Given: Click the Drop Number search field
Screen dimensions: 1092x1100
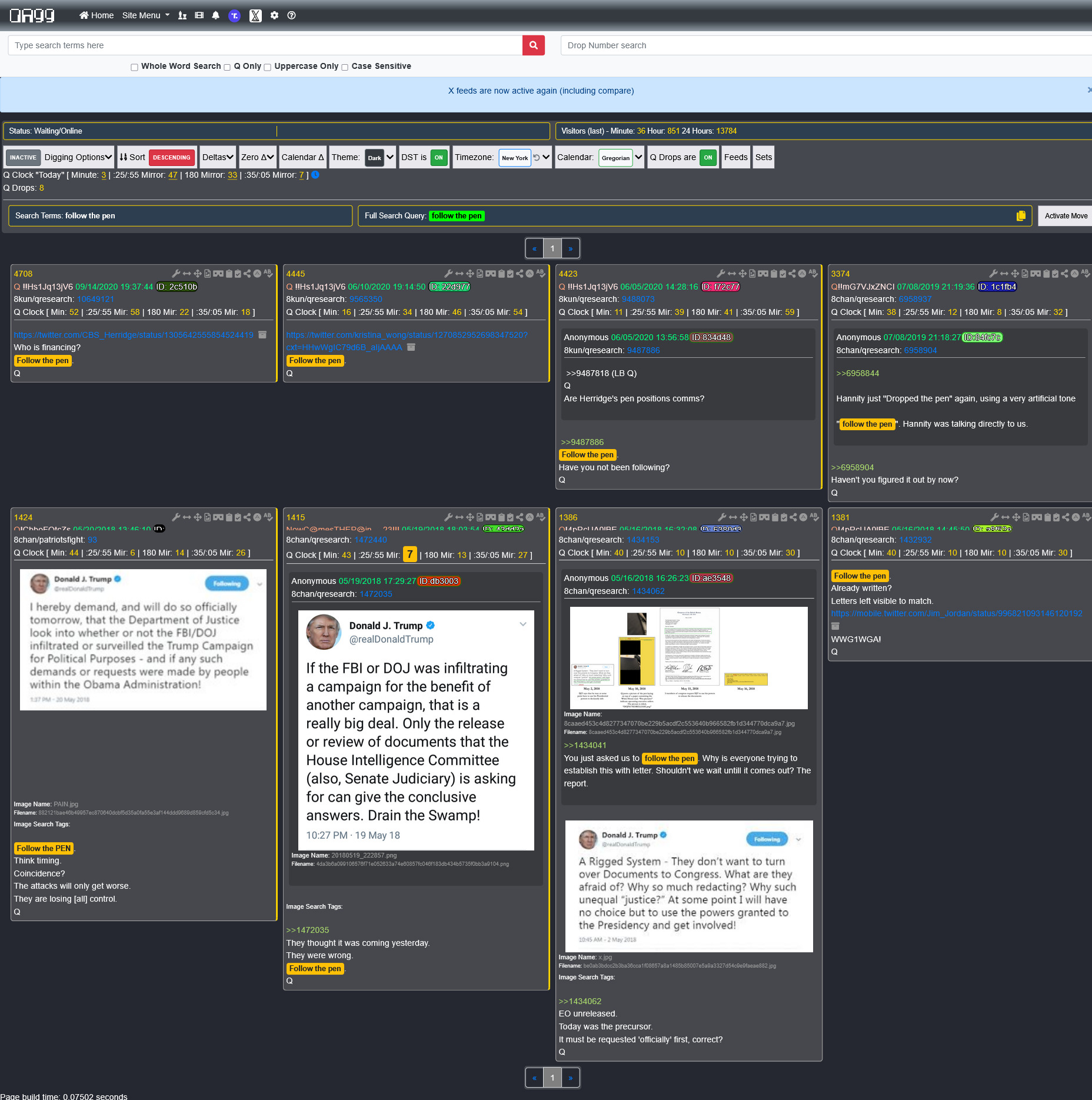Looking at the screenshot, I should 824,45.
